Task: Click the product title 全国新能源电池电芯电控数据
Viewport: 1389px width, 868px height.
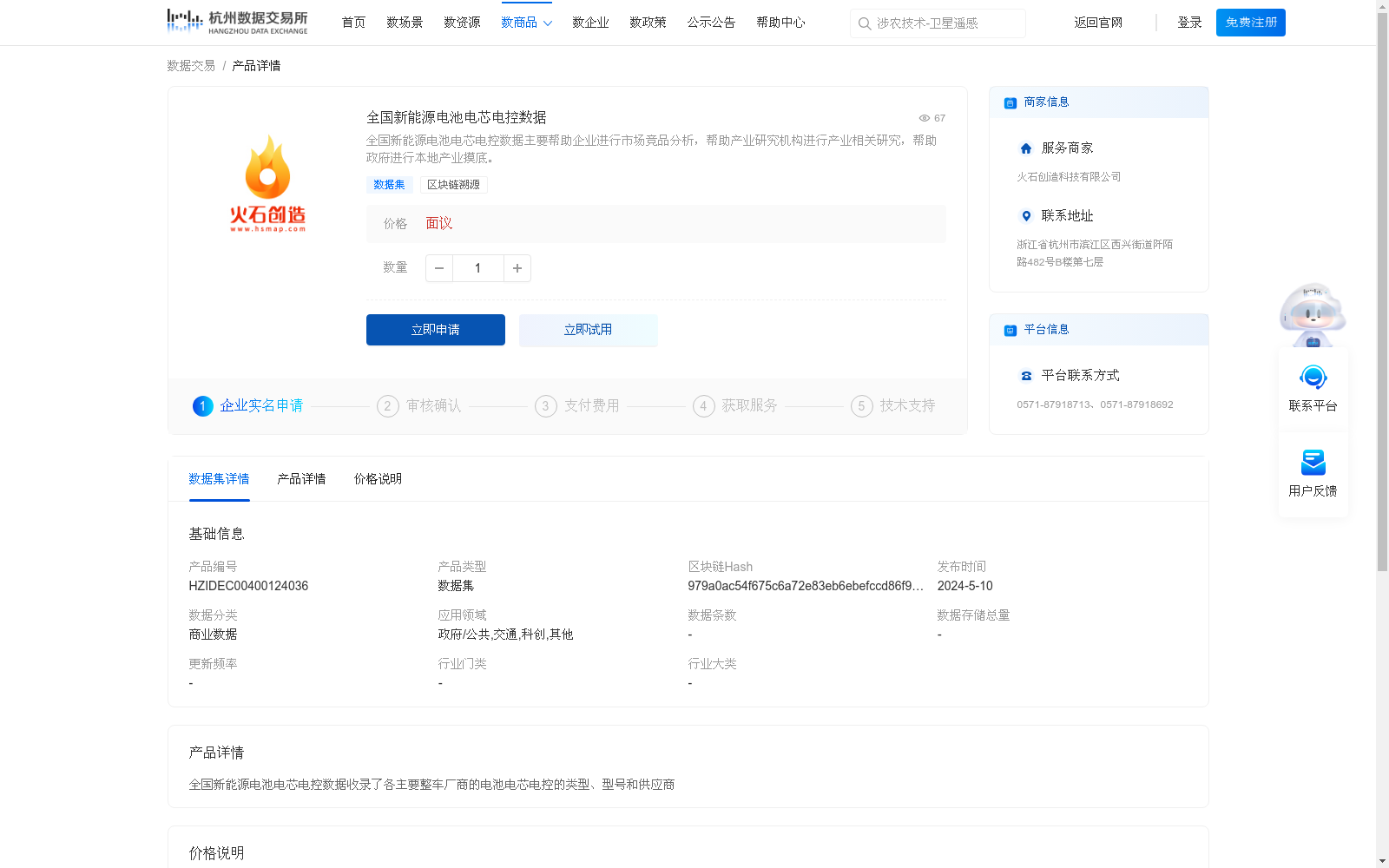Action: 457,117
